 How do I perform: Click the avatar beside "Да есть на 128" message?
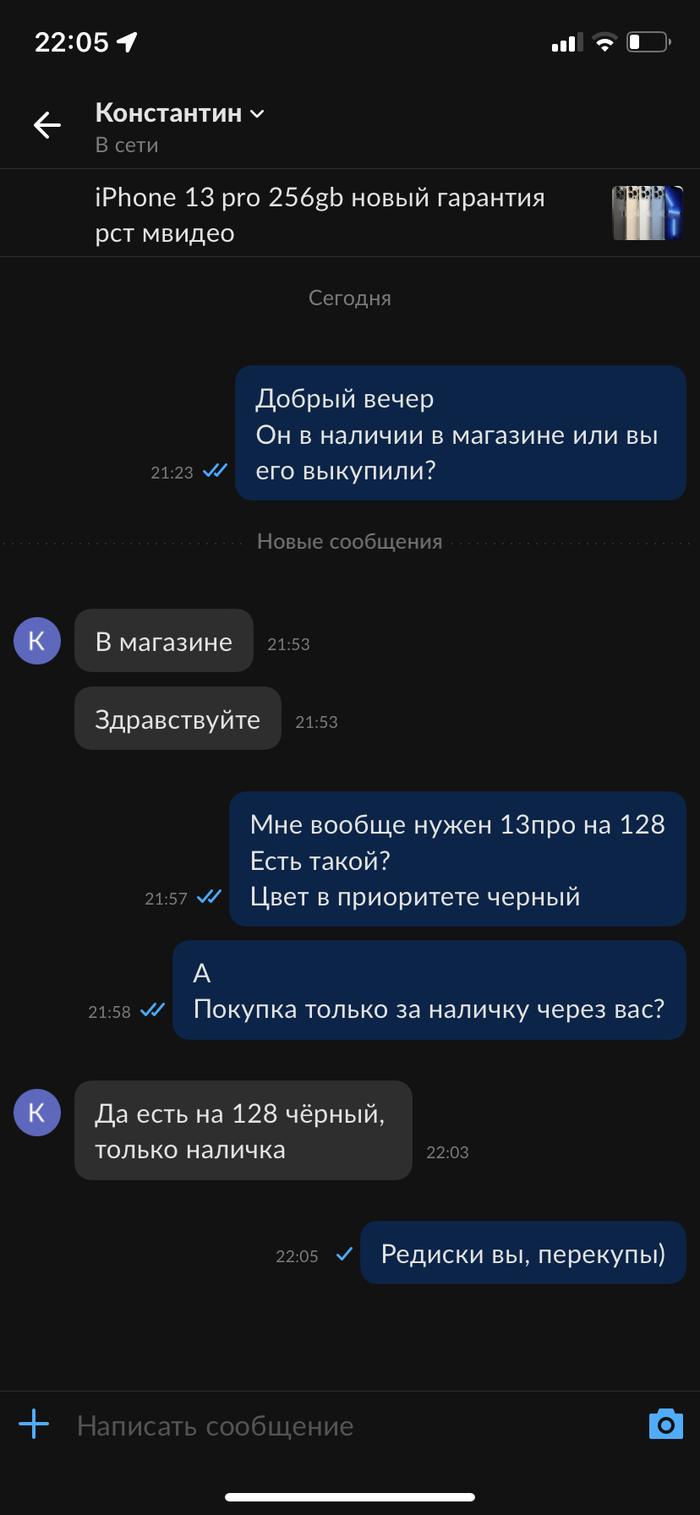[37, 1111]
